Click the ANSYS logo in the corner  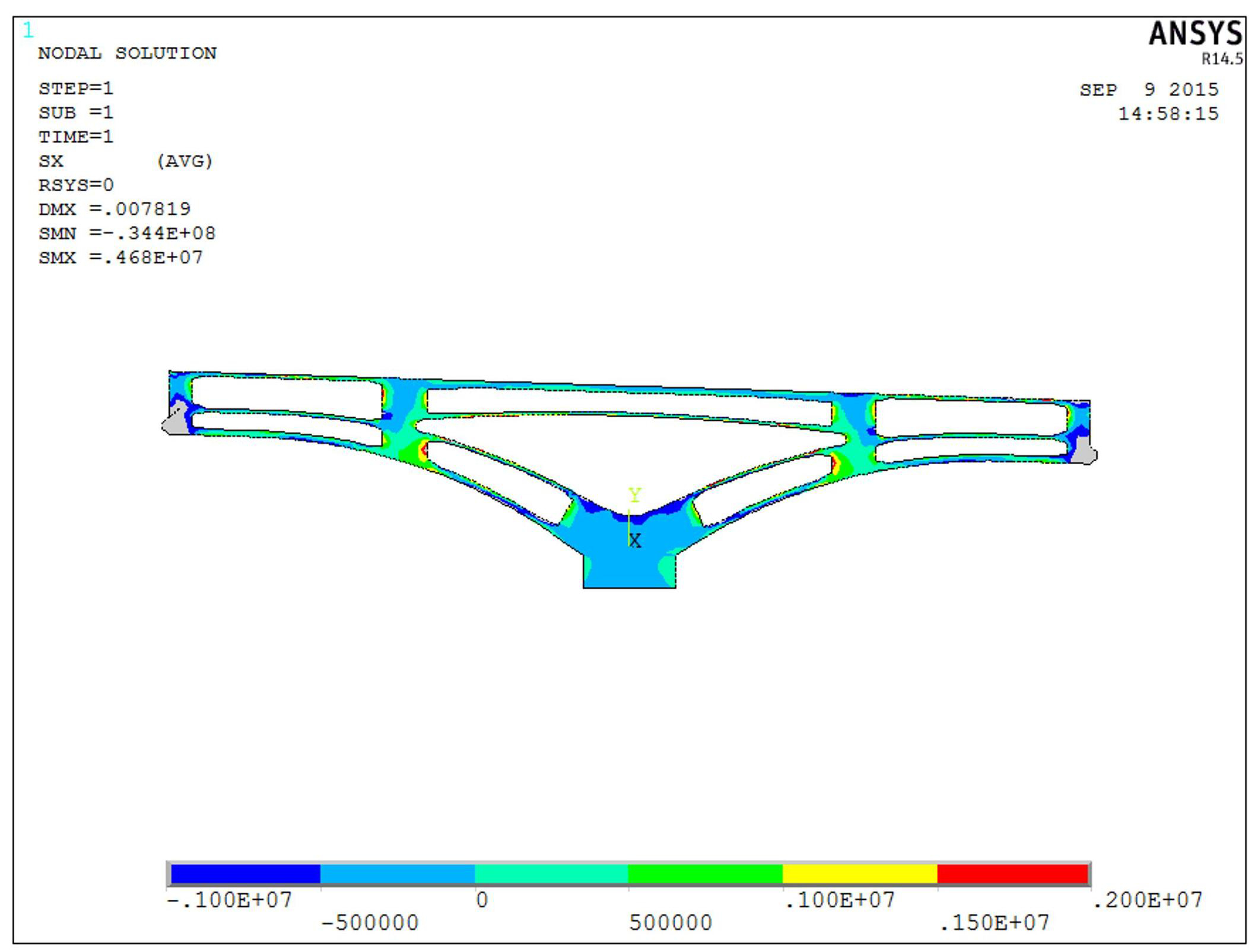click(1194, 34)
